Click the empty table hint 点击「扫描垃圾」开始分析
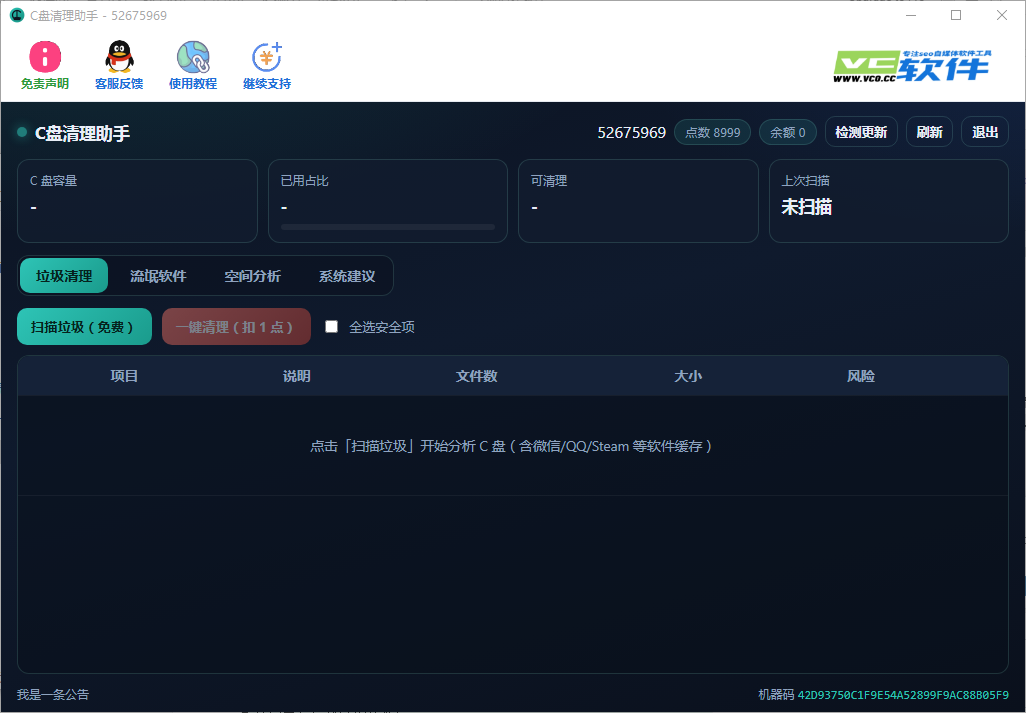This screenshot has width=1026, height=713. [x=511, y=446]
